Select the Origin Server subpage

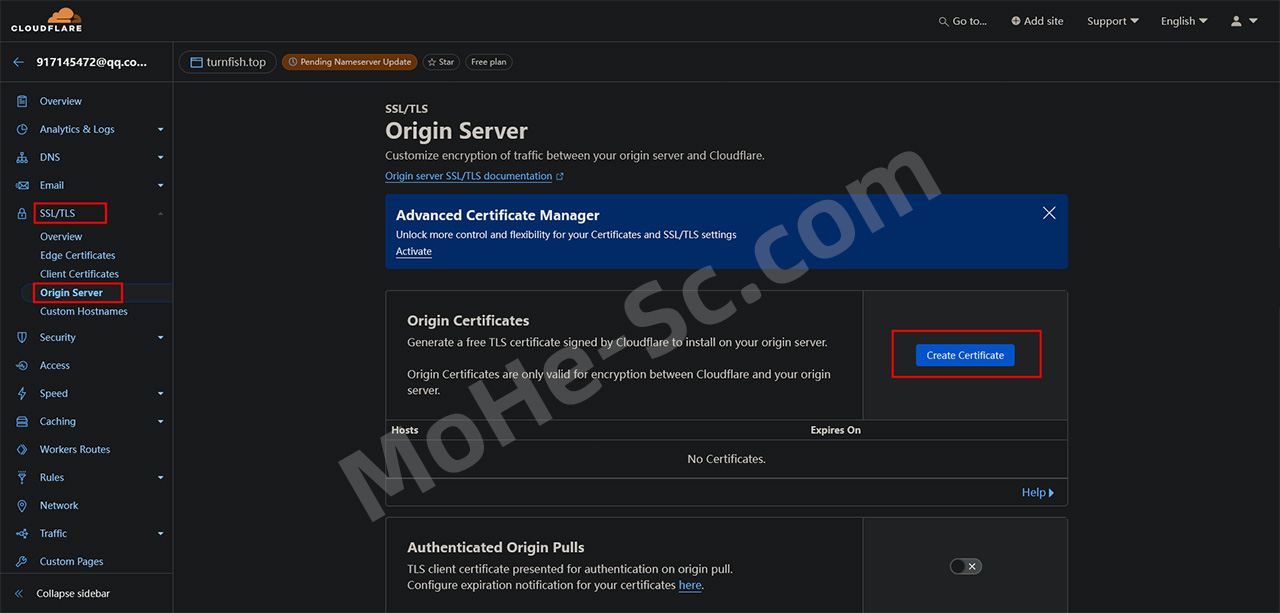(x=71, y=293)
